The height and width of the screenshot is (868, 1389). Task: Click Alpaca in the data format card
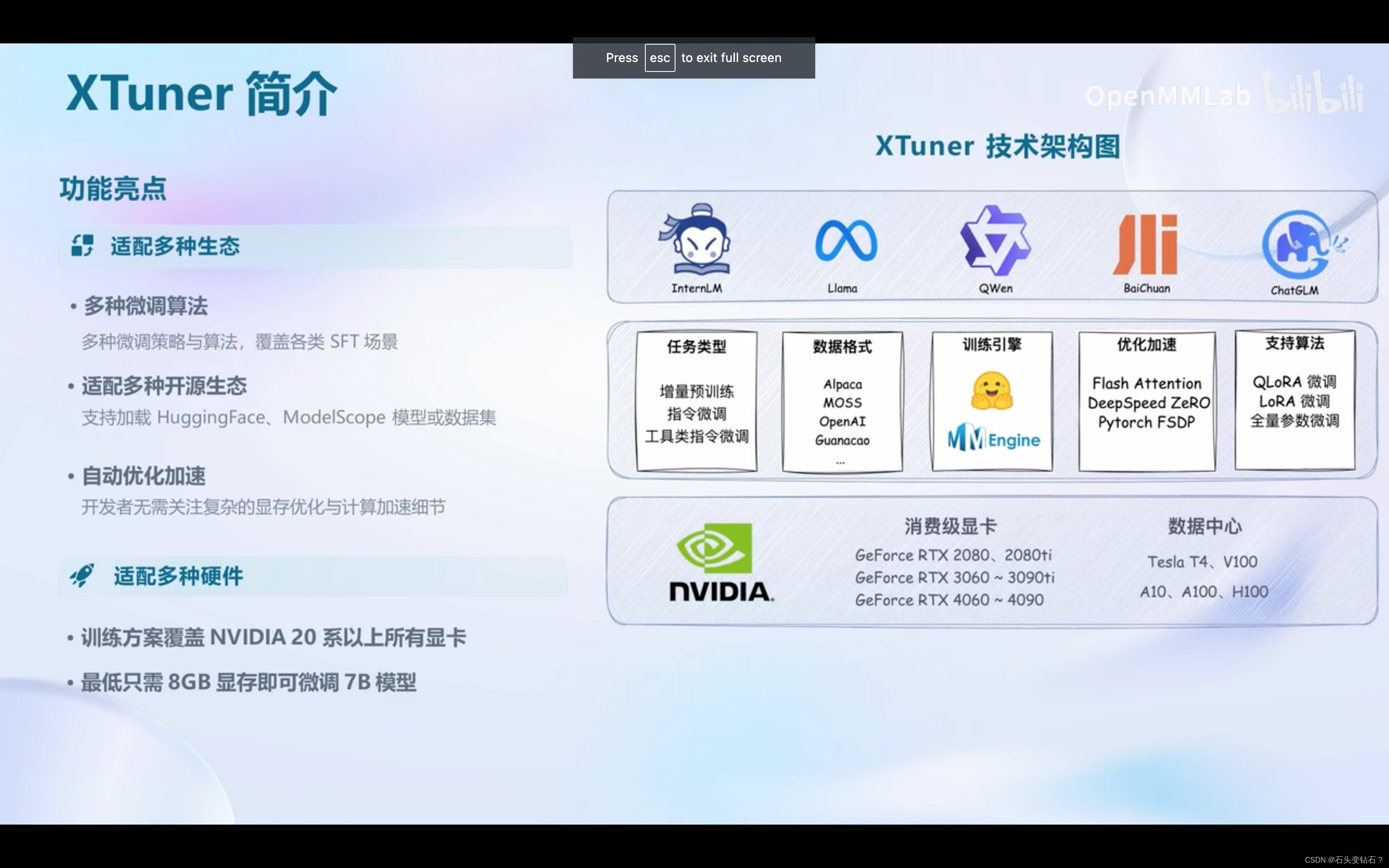842,384
